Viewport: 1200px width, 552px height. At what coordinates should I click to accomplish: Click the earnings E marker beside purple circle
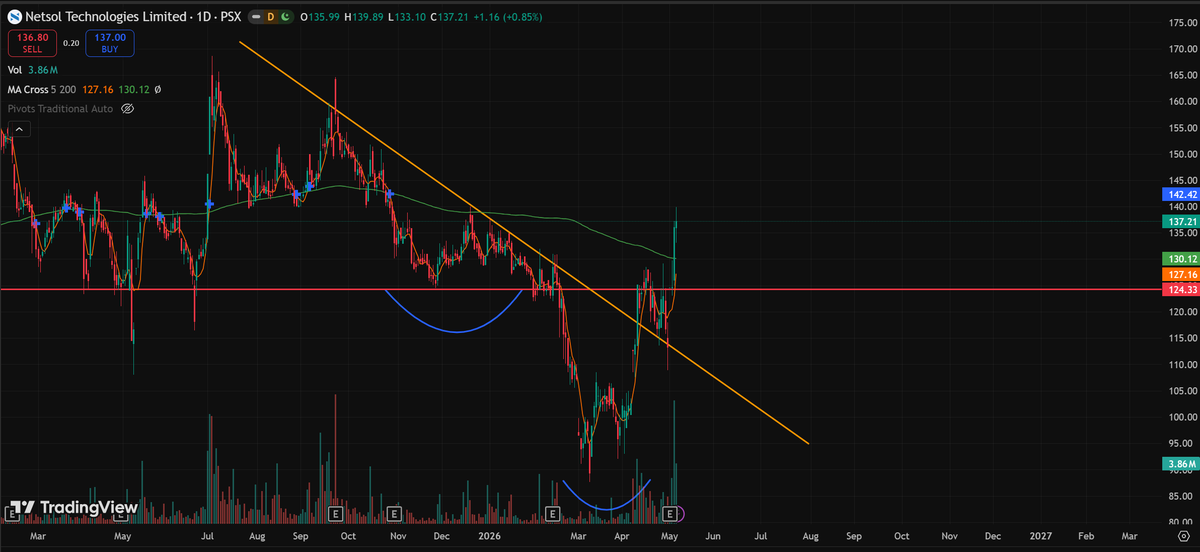coord(669,514)
